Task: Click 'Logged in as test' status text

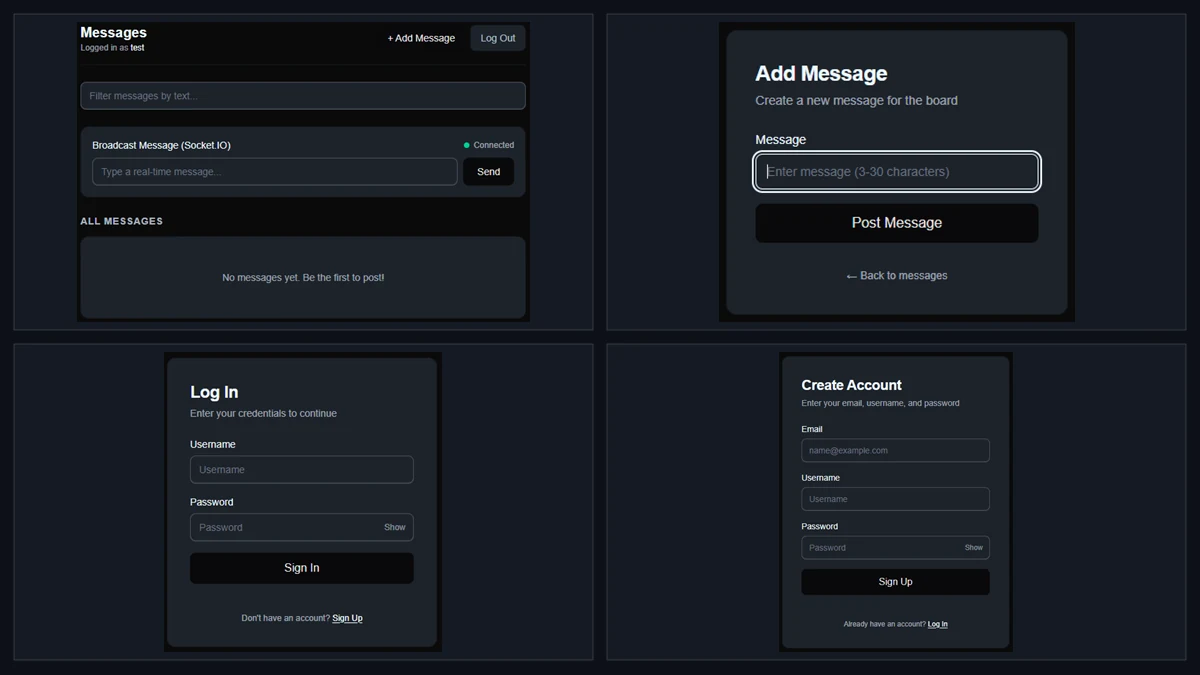Action: click(112, 48)
